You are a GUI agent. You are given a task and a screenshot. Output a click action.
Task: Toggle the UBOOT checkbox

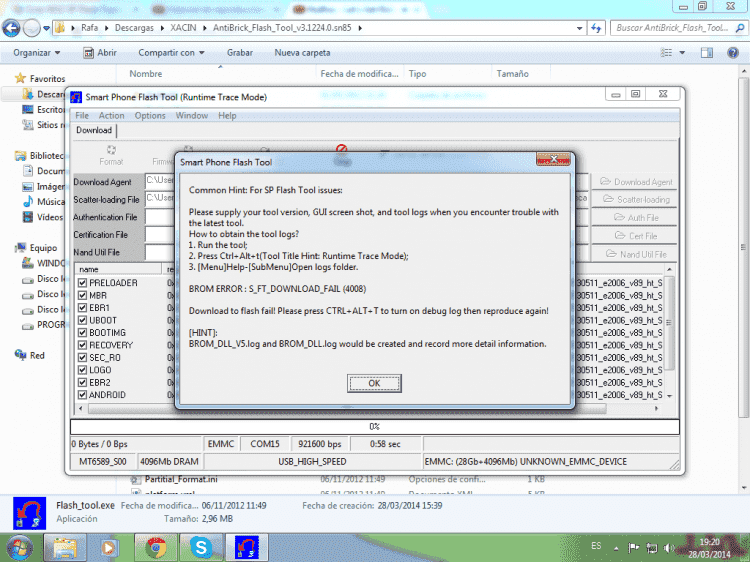pos(82,320)
